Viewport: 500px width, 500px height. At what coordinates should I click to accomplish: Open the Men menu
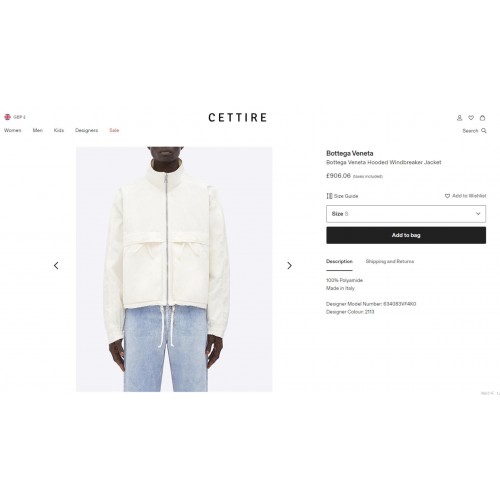[x=38, y=130]
